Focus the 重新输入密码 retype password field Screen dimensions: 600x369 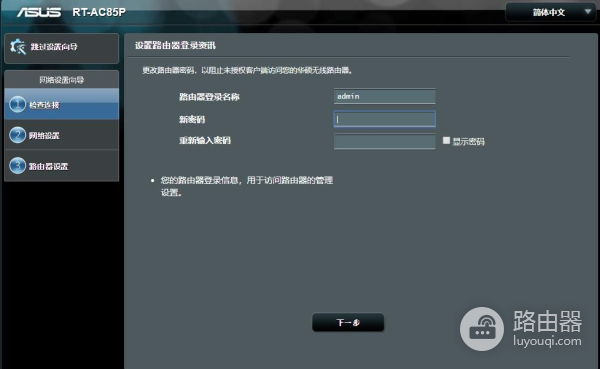point(385,141)
